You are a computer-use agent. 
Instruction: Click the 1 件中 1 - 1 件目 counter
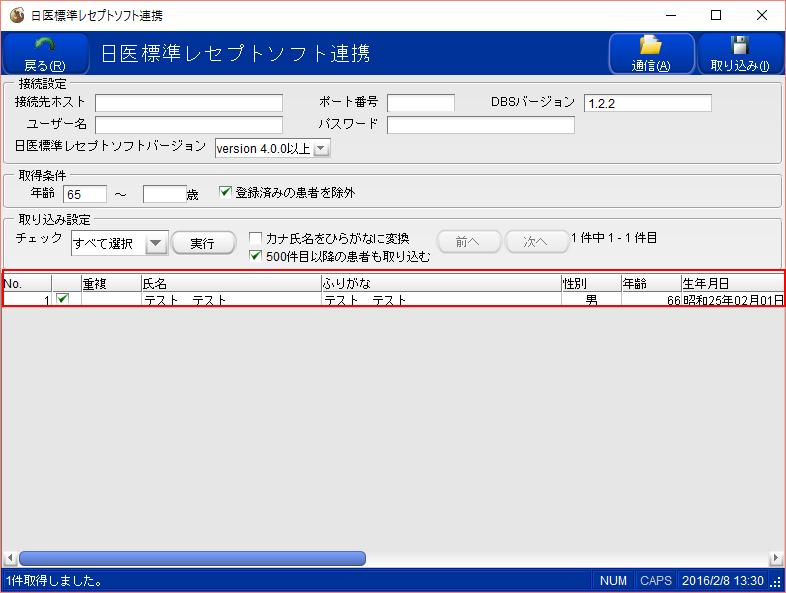[x=614, y=238]
